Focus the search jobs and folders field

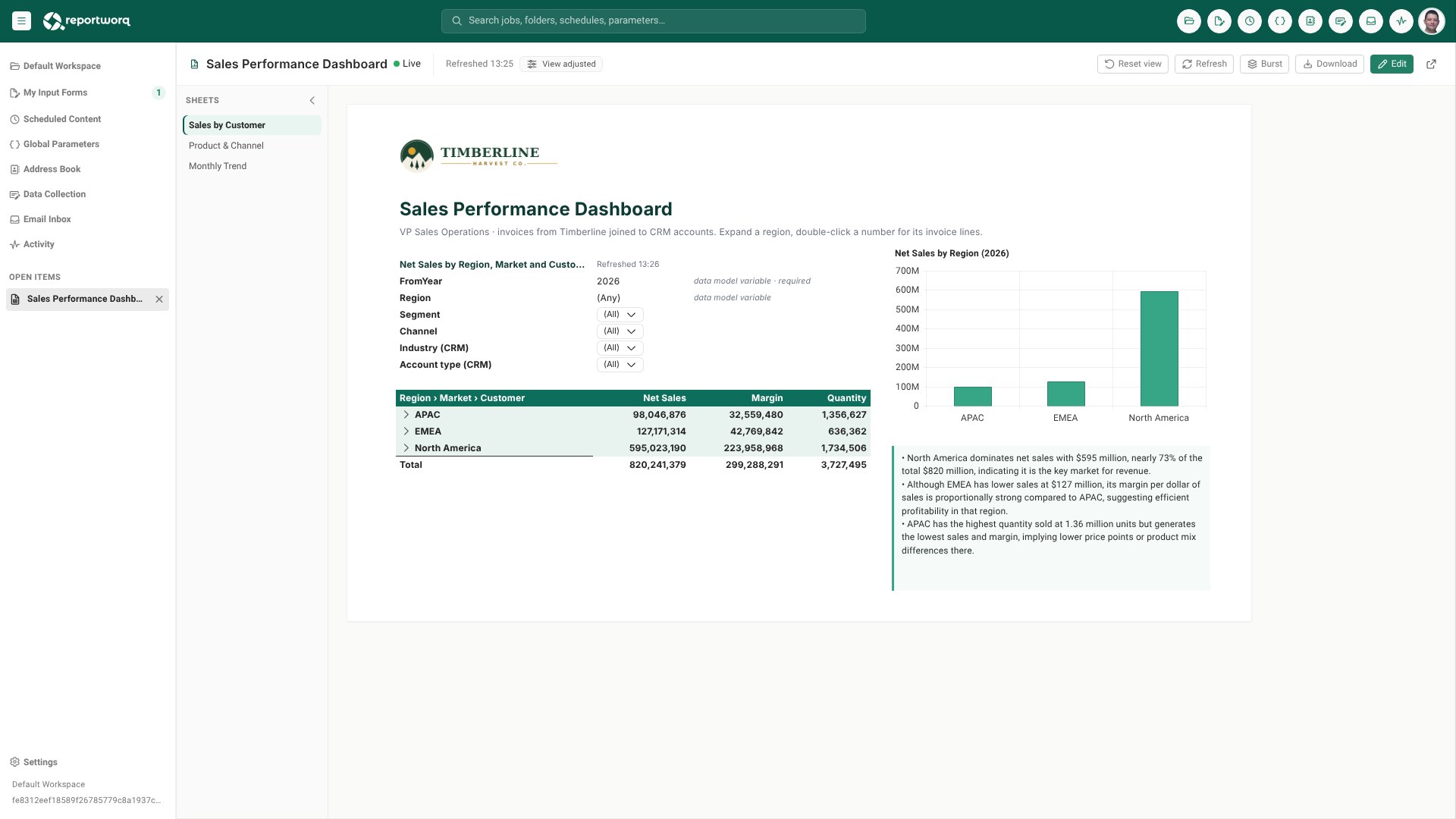coord(654,21)
